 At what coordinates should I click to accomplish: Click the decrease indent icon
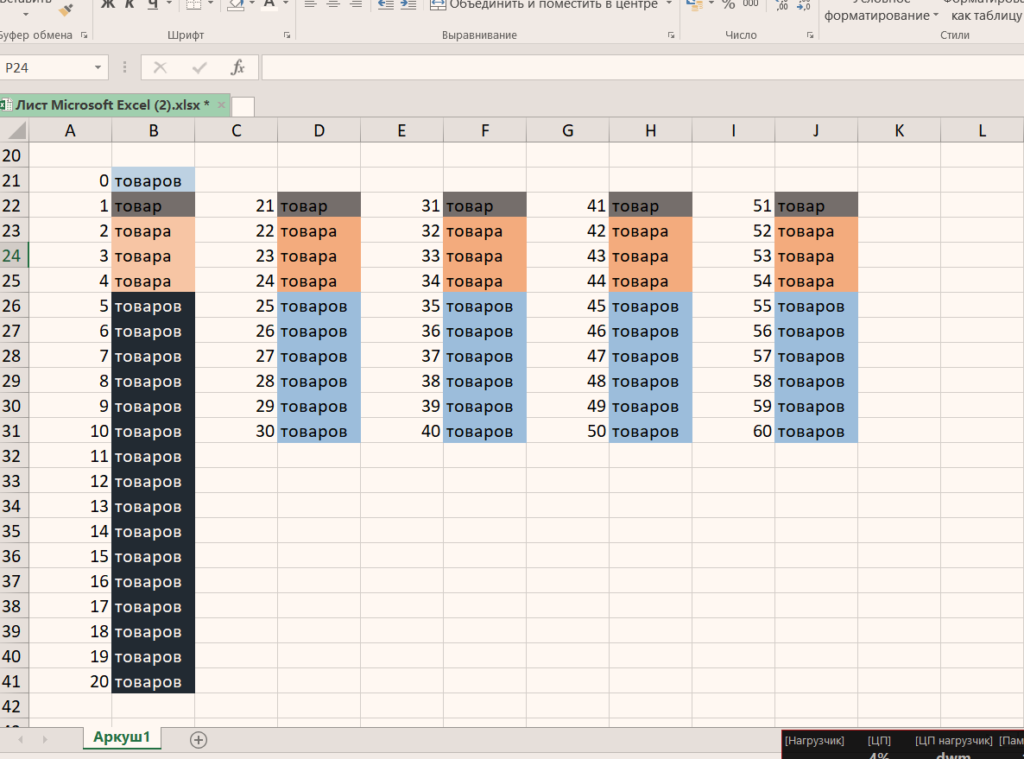tap(386, 5)
